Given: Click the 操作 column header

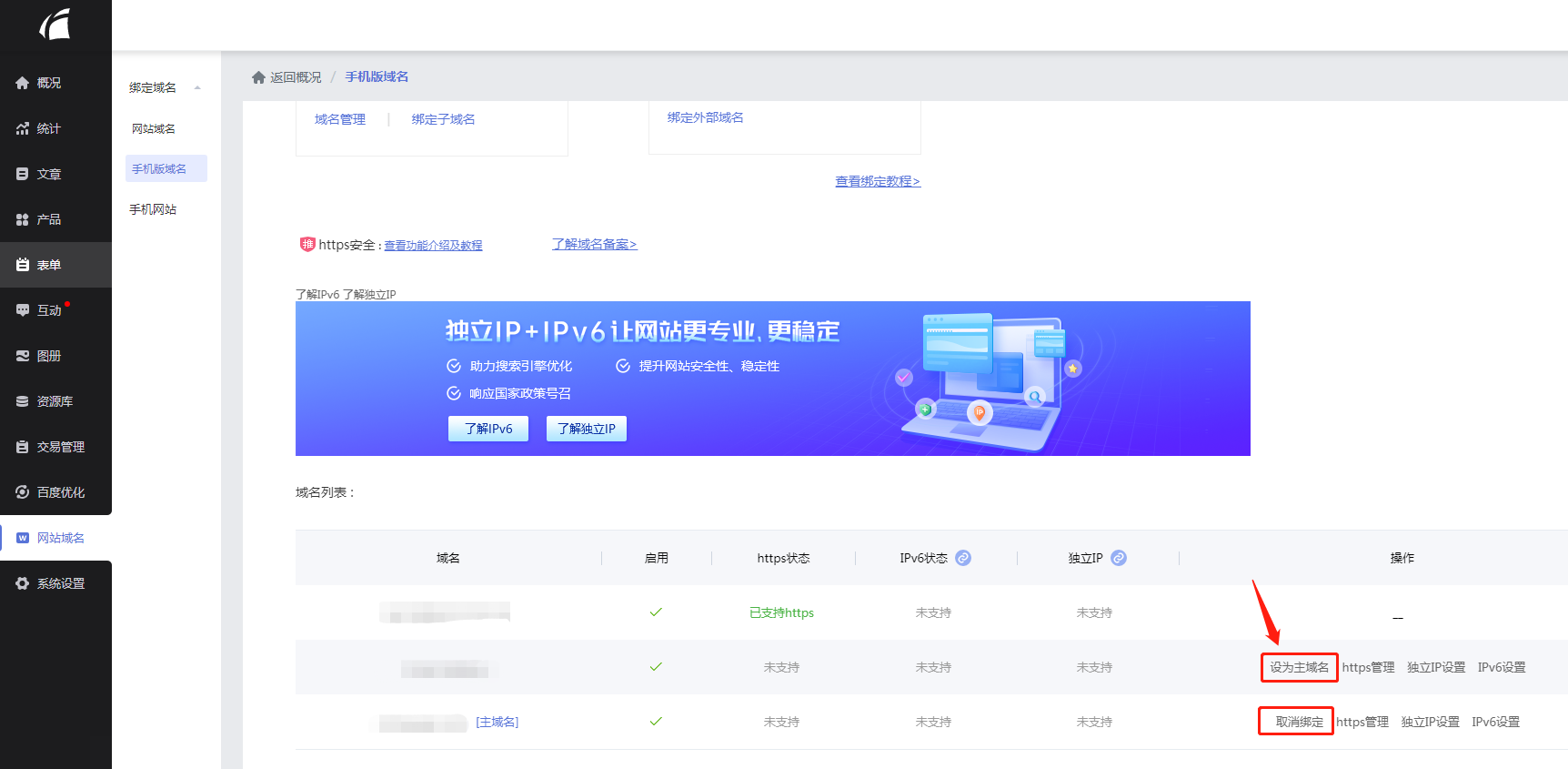Looking at the screenshot, I should pos(1402,558).
